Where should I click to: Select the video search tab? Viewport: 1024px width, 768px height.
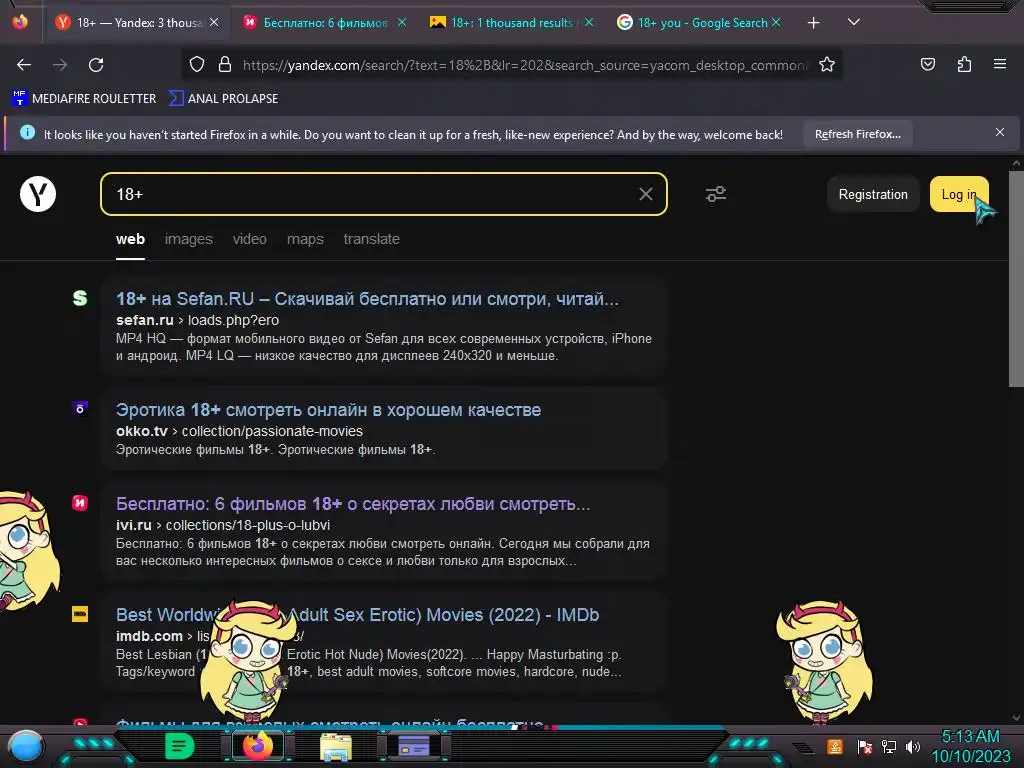point(249,239)
